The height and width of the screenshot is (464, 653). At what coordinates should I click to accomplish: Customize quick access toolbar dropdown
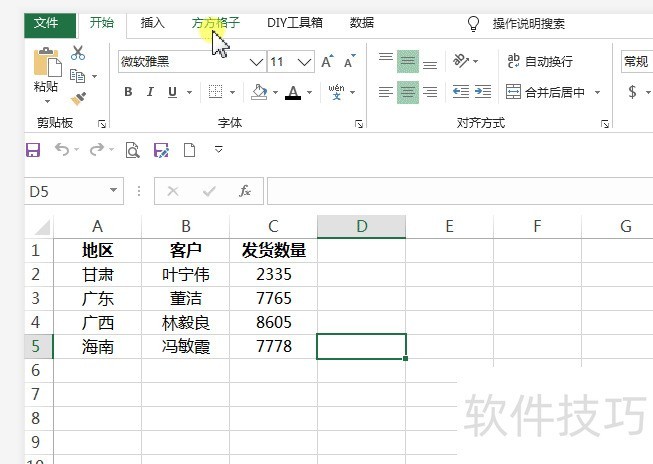(x=219, y=149)
